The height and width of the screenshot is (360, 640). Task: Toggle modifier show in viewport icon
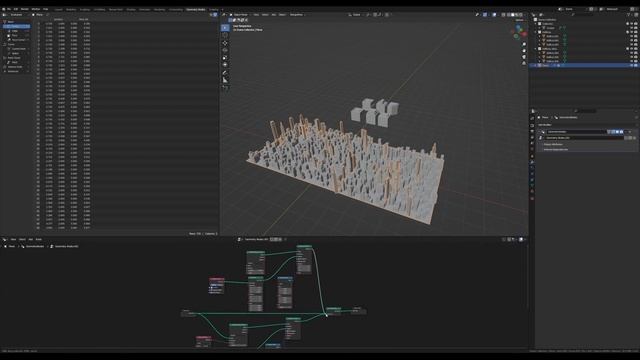(x=617, y=132)
